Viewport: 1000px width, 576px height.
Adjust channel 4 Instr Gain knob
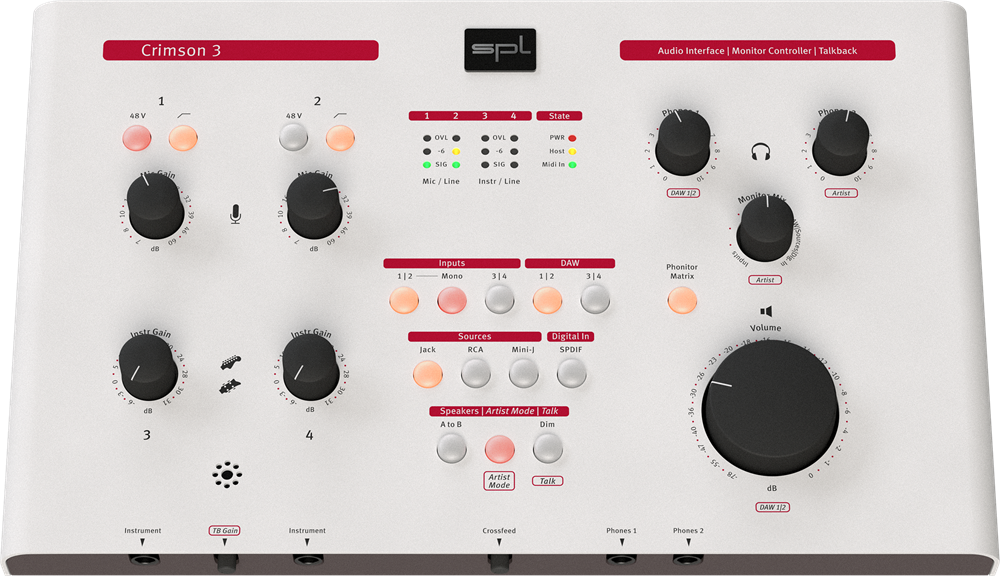[311, 367]
